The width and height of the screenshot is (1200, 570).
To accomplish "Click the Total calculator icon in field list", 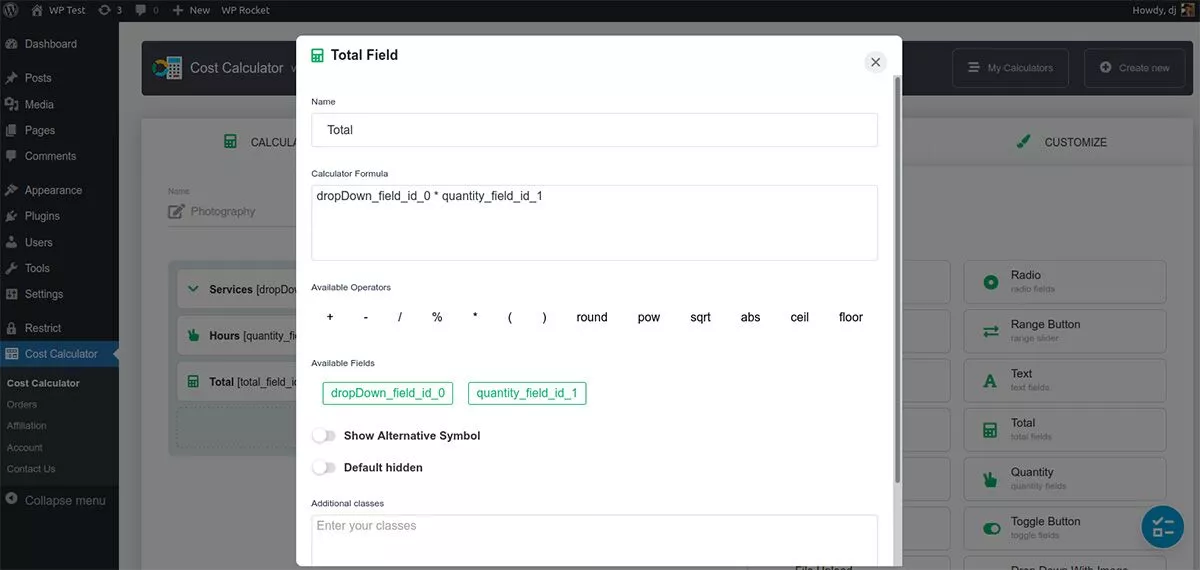I will tap(991, 430).
